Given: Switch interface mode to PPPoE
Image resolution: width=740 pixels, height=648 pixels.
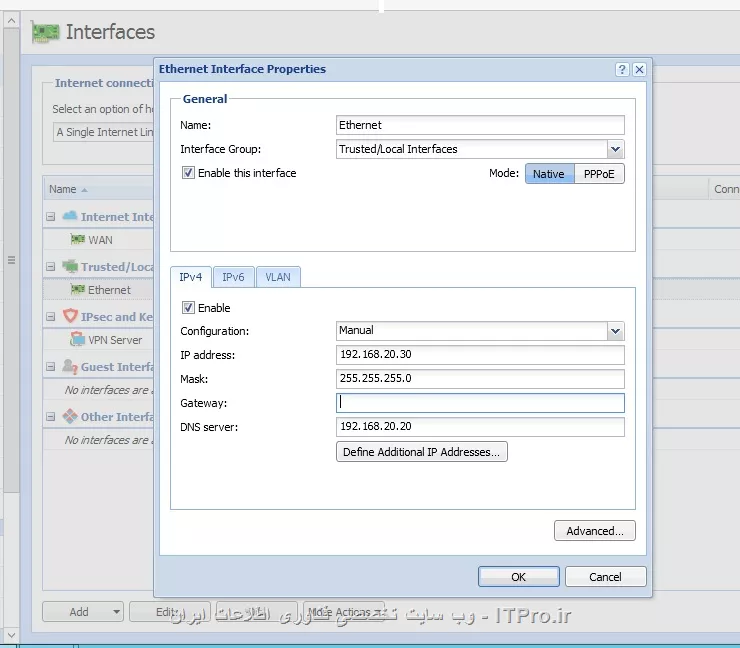Looking at the screenshot, I should click(x=599, y=174).
